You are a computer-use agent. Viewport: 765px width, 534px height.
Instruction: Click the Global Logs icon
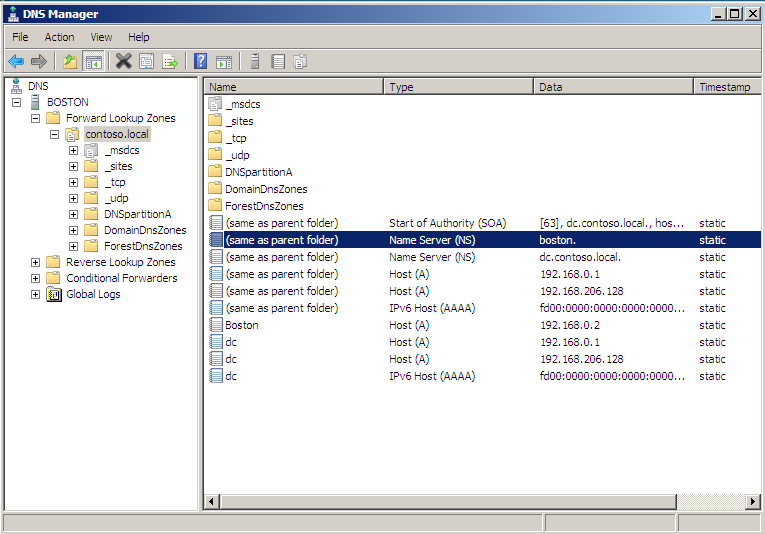coord(54,294)
